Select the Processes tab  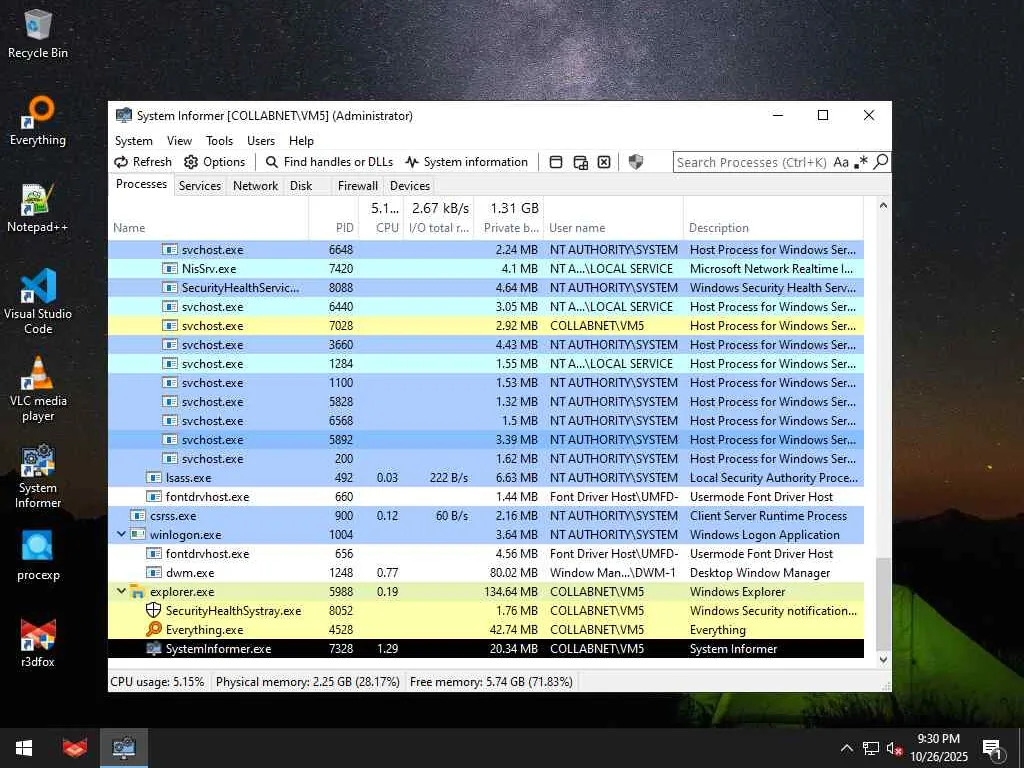[141, 184]
